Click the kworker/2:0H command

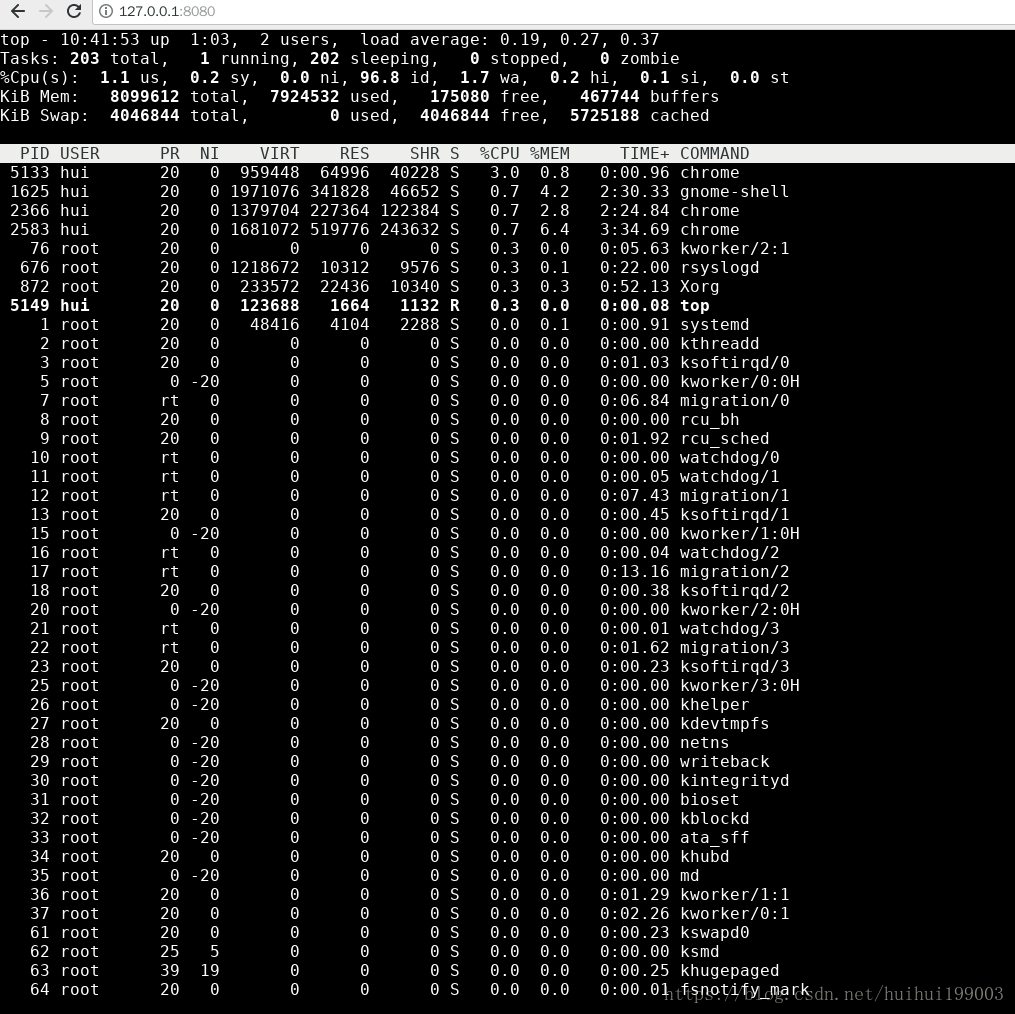tap(740, 609)
